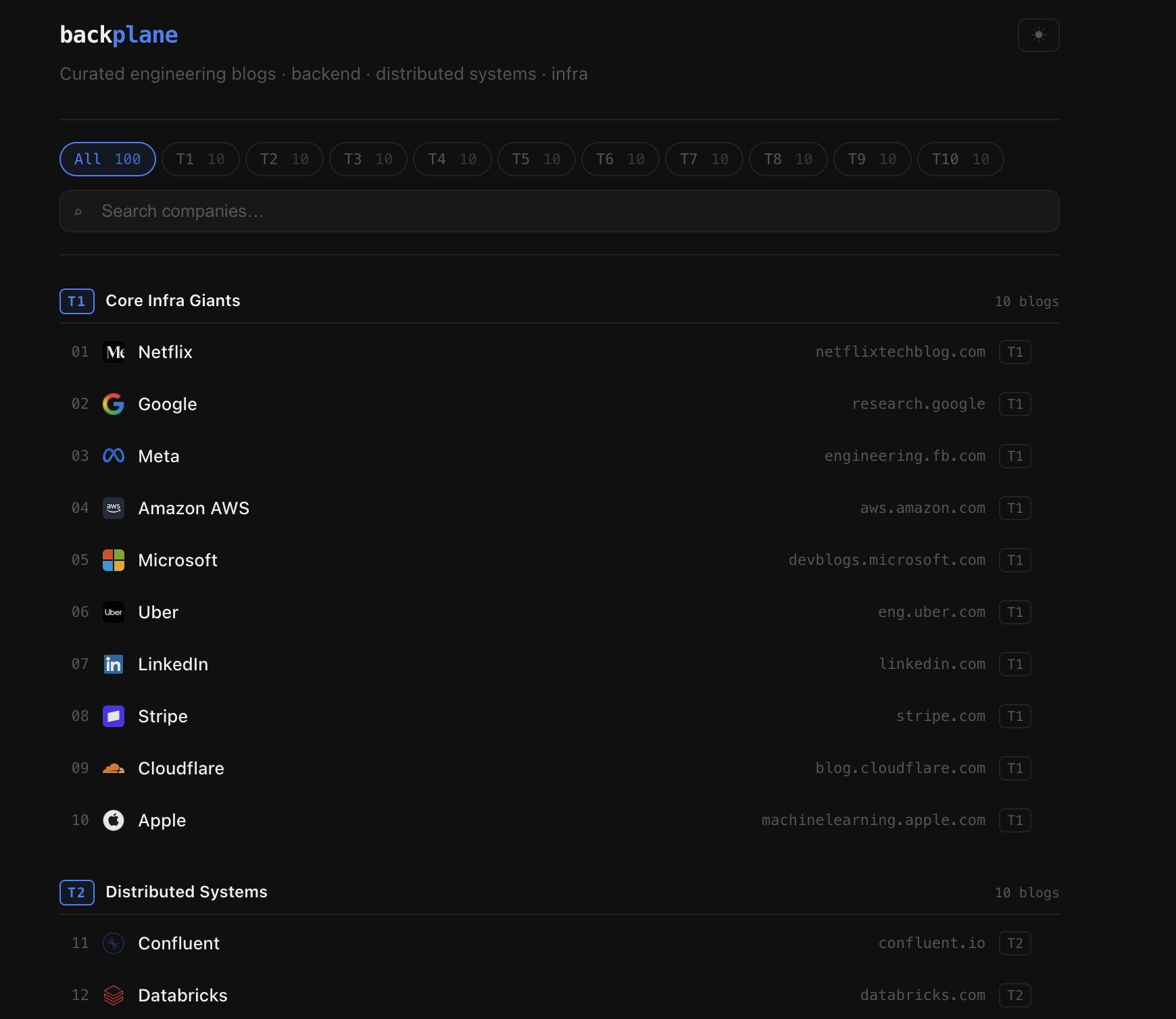Click the confluent.io URL

coord(932,943)
